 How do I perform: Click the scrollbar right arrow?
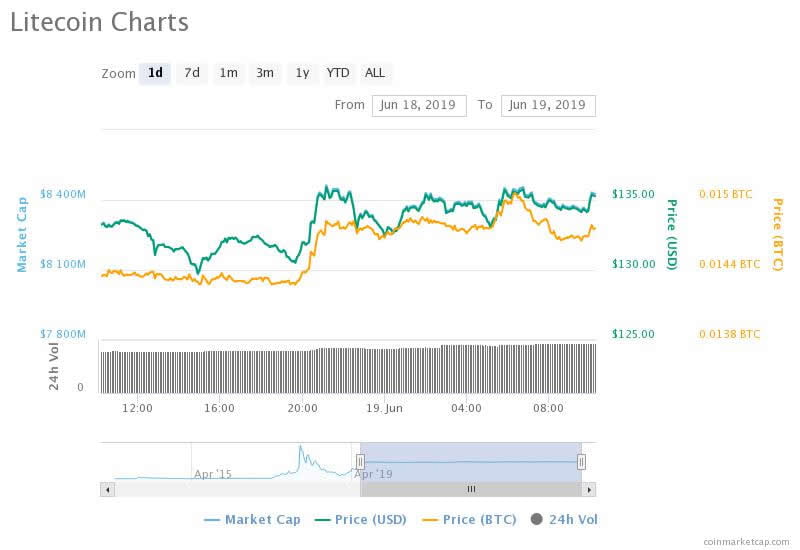[x=589, y=489]
